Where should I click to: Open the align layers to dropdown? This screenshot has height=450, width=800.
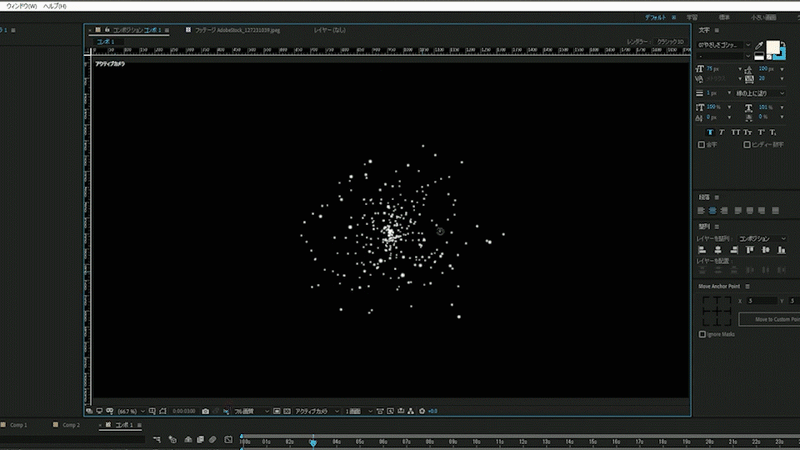[762, 239]
